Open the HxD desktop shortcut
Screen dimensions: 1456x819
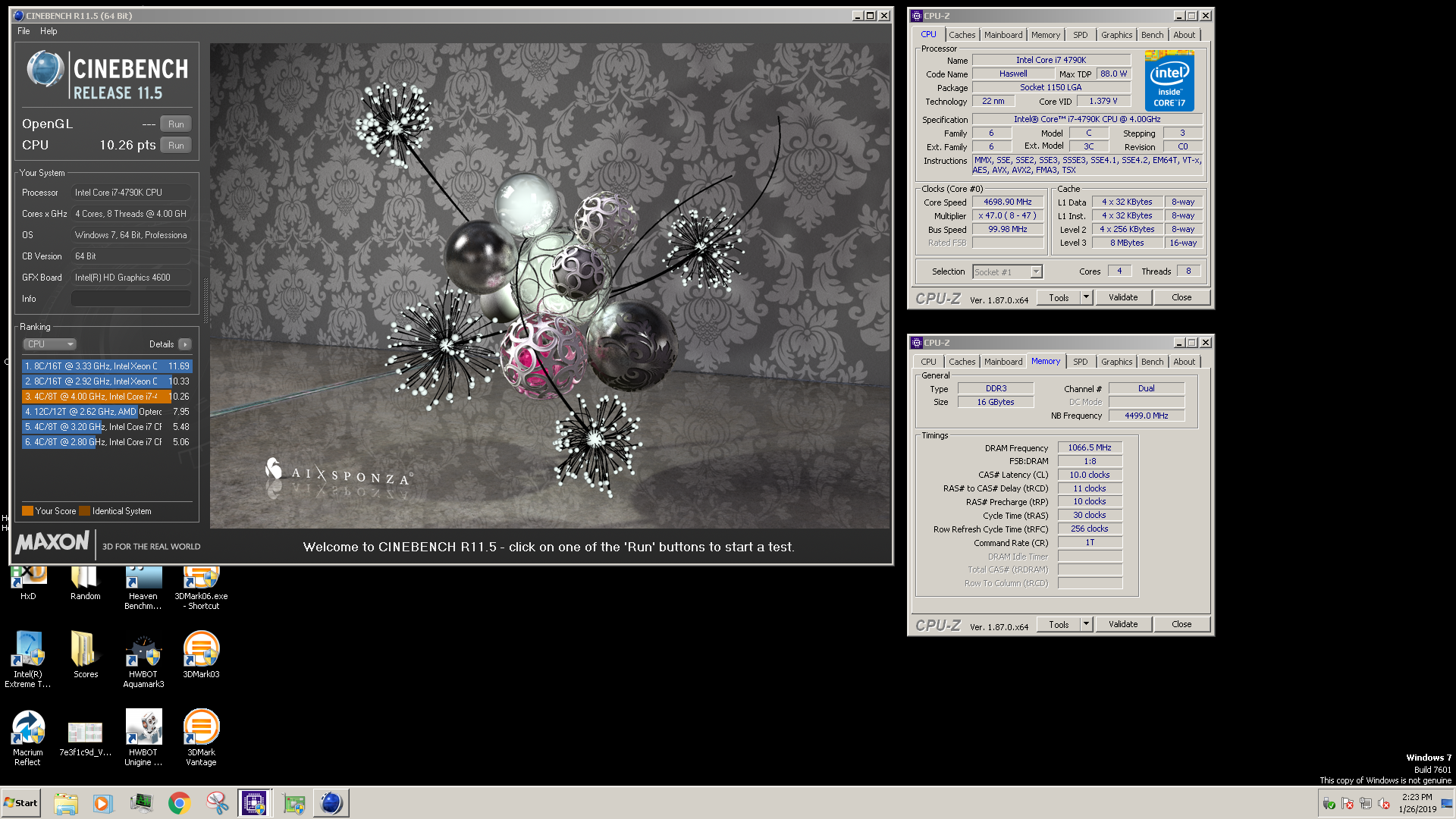pyautogui.click(x=28, y=582)
